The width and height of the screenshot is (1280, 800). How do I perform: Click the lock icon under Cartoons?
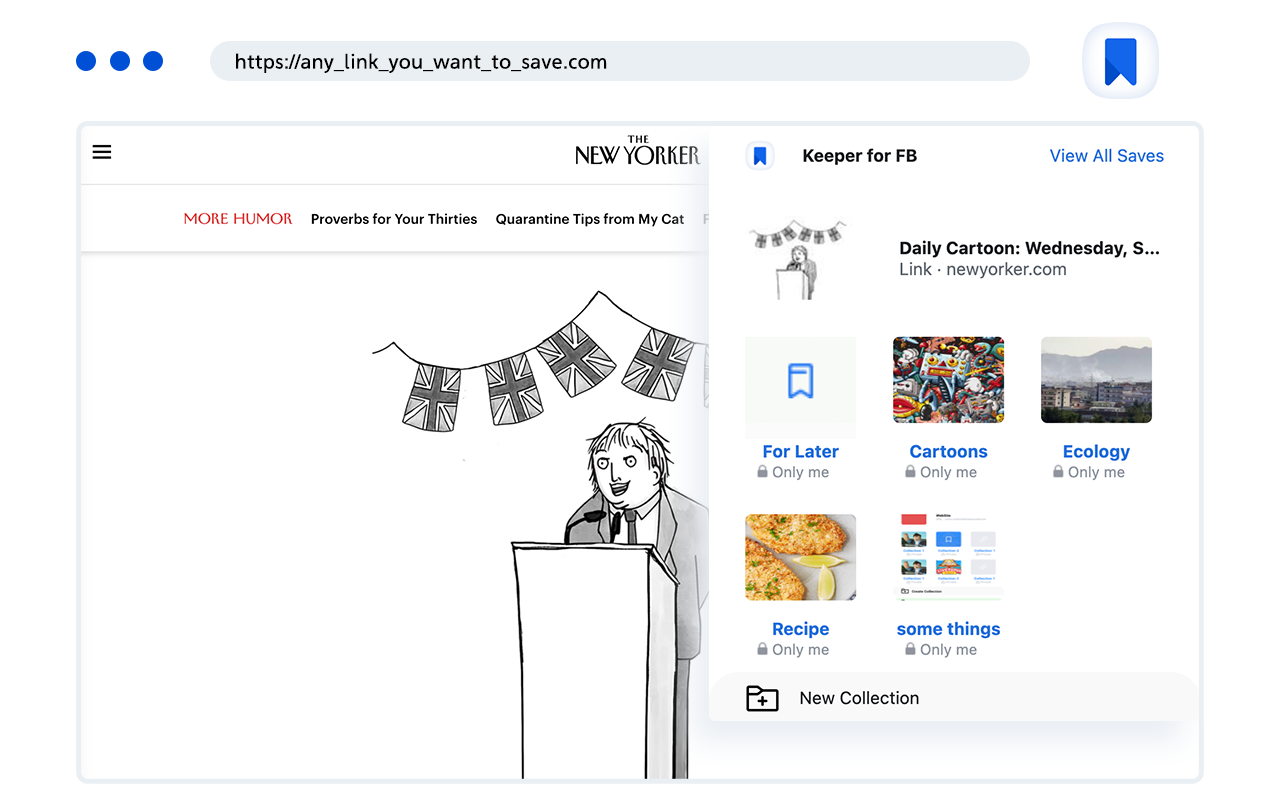coord(910,471)
